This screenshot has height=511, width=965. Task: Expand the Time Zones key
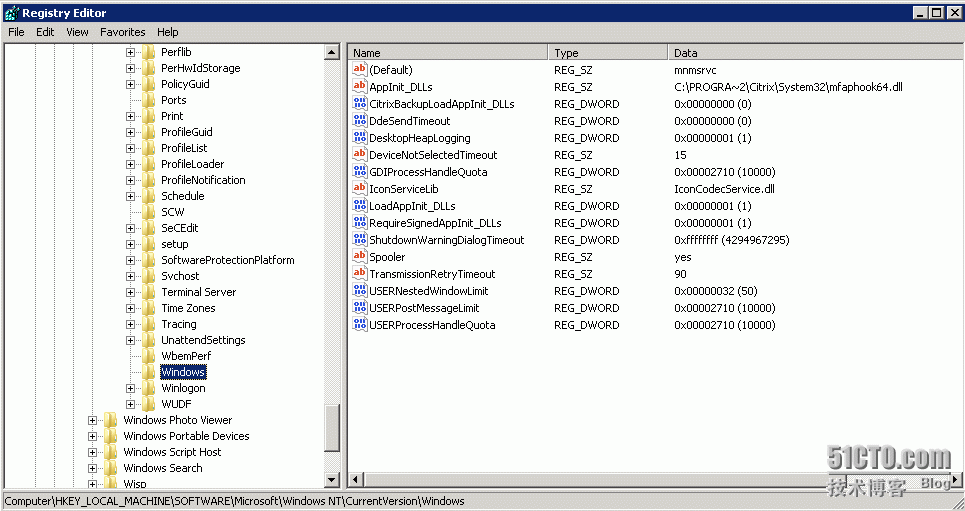[130, 308]
